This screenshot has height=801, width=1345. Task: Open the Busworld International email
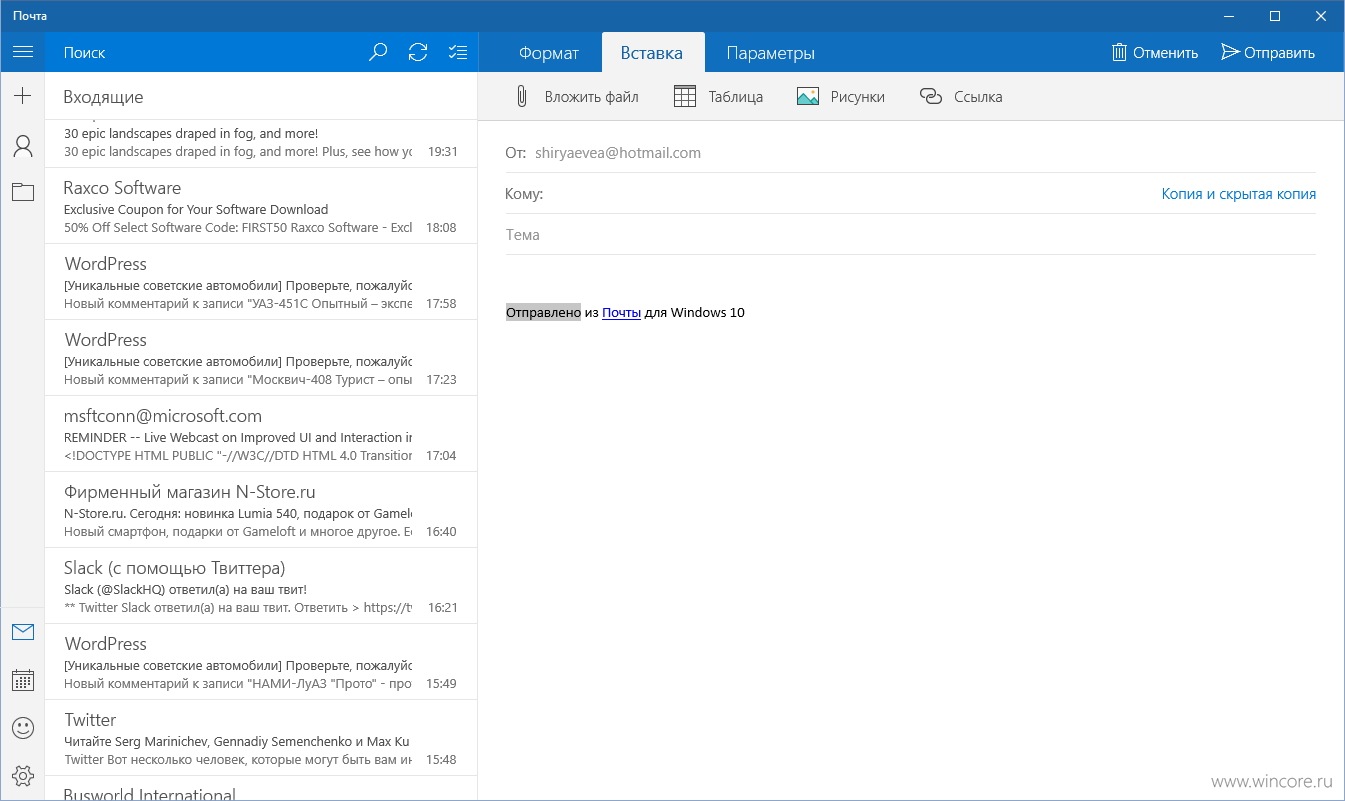pyautogui.click(x=261, y=790)
